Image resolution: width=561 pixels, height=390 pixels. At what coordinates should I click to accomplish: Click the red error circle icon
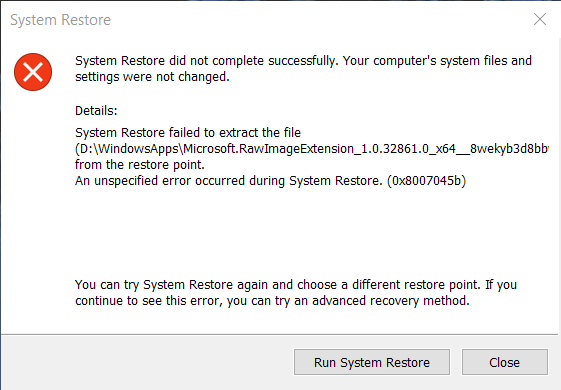tap(33, 72)
